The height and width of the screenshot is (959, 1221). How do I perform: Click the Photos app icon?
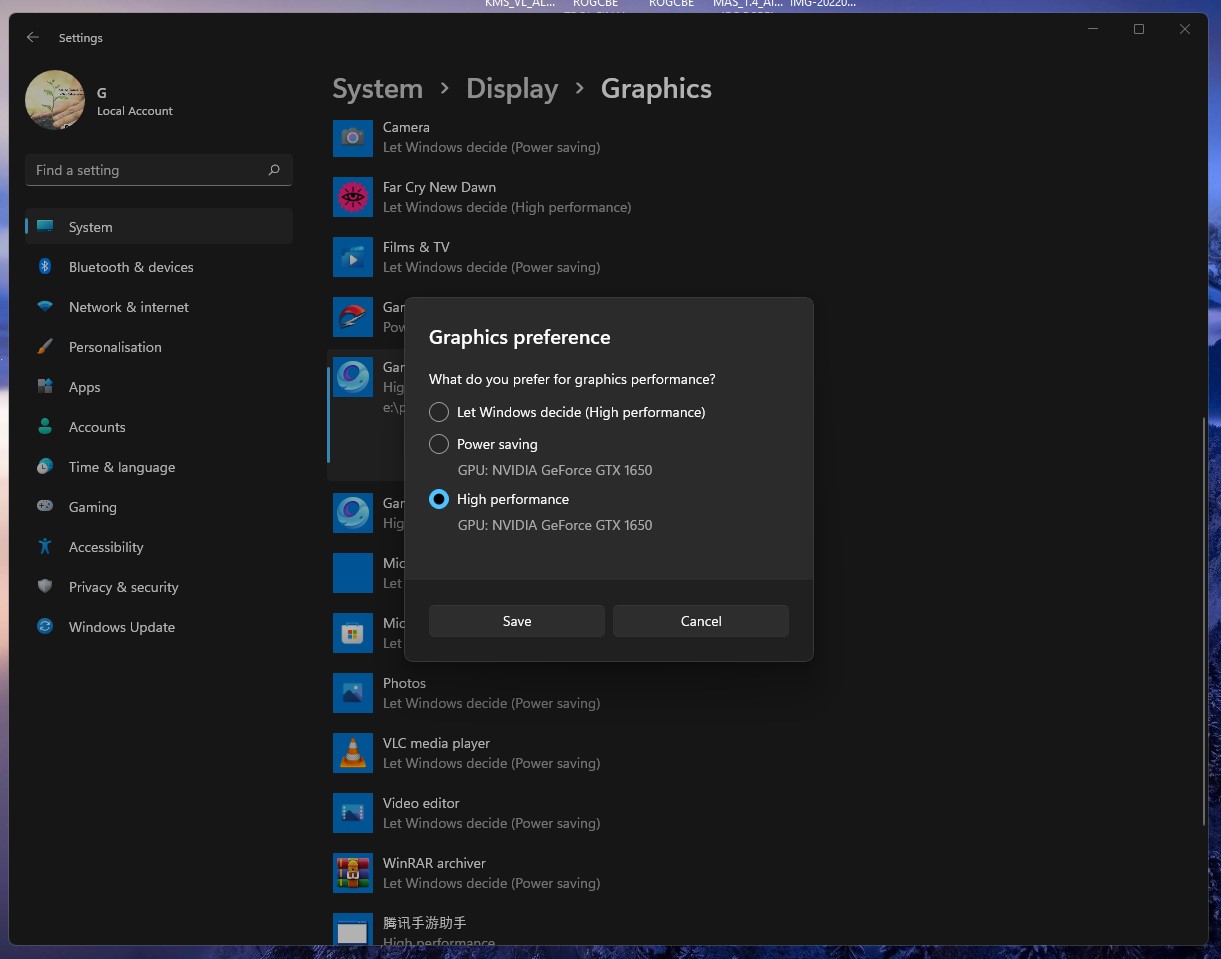(x=352, y=693)
